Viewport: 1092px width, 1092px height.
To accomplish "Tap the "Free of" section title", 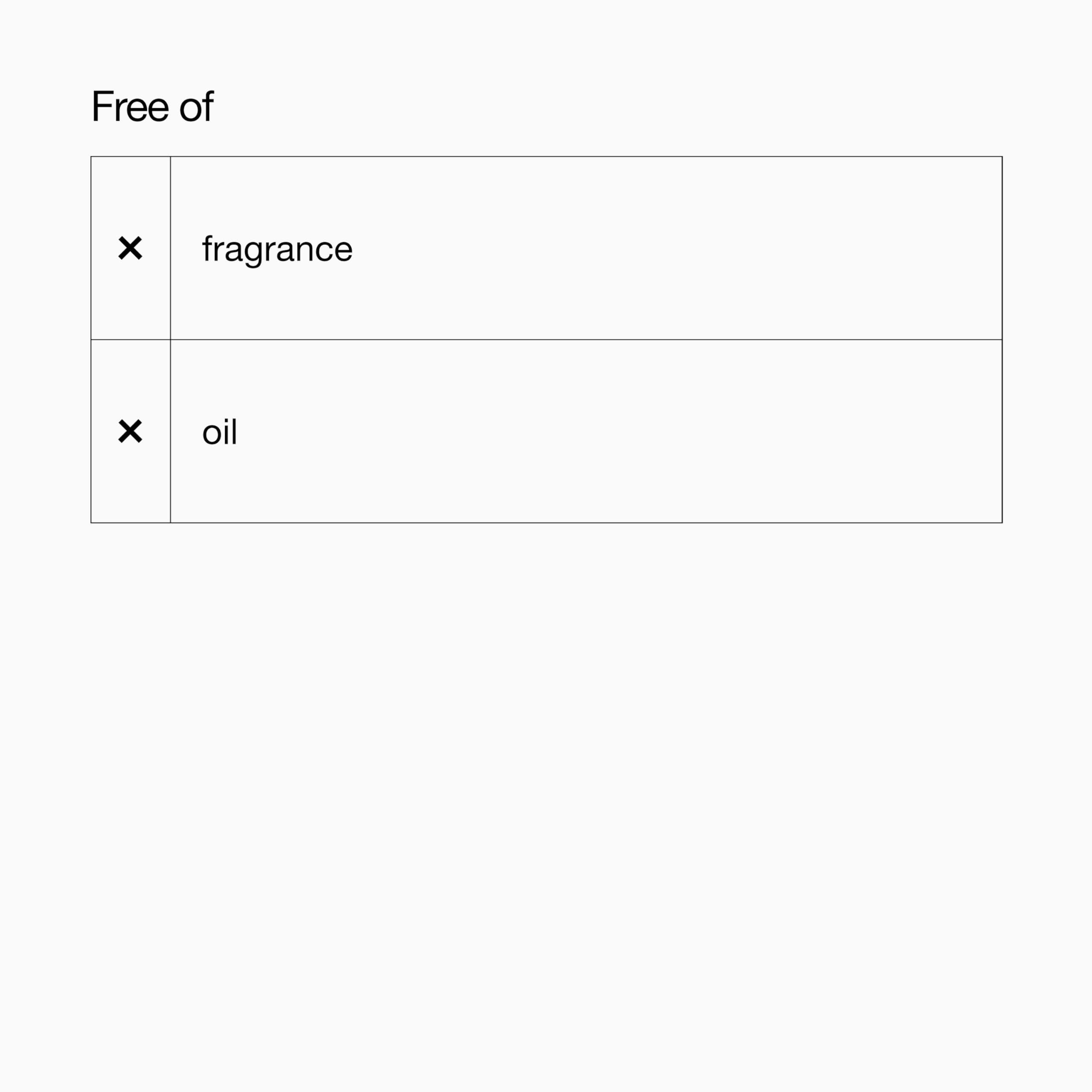I will coord(152,106).
